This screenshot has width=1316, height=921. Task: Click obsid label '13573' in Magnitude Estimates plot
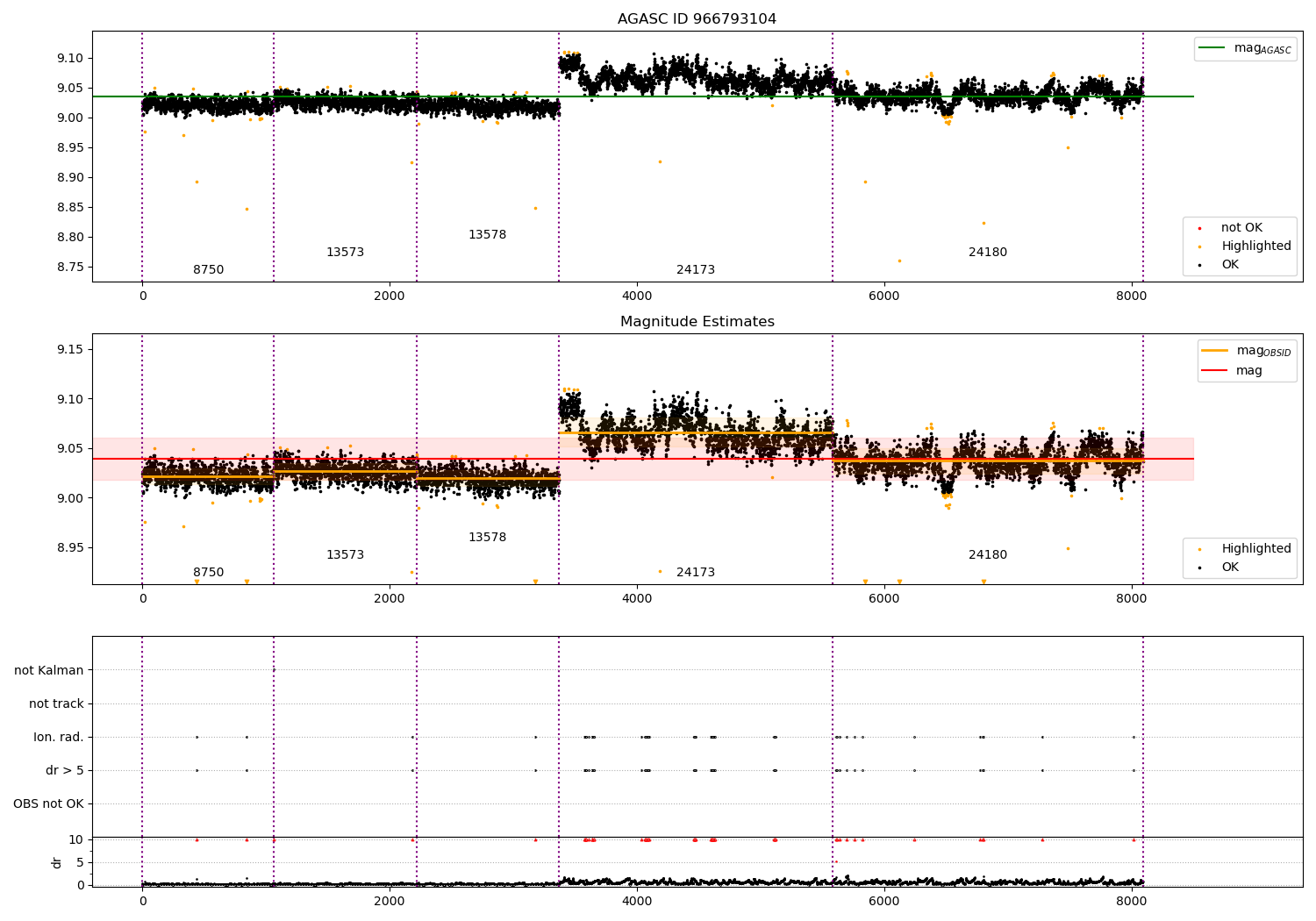pyautogui.click(x=345, y=555)
